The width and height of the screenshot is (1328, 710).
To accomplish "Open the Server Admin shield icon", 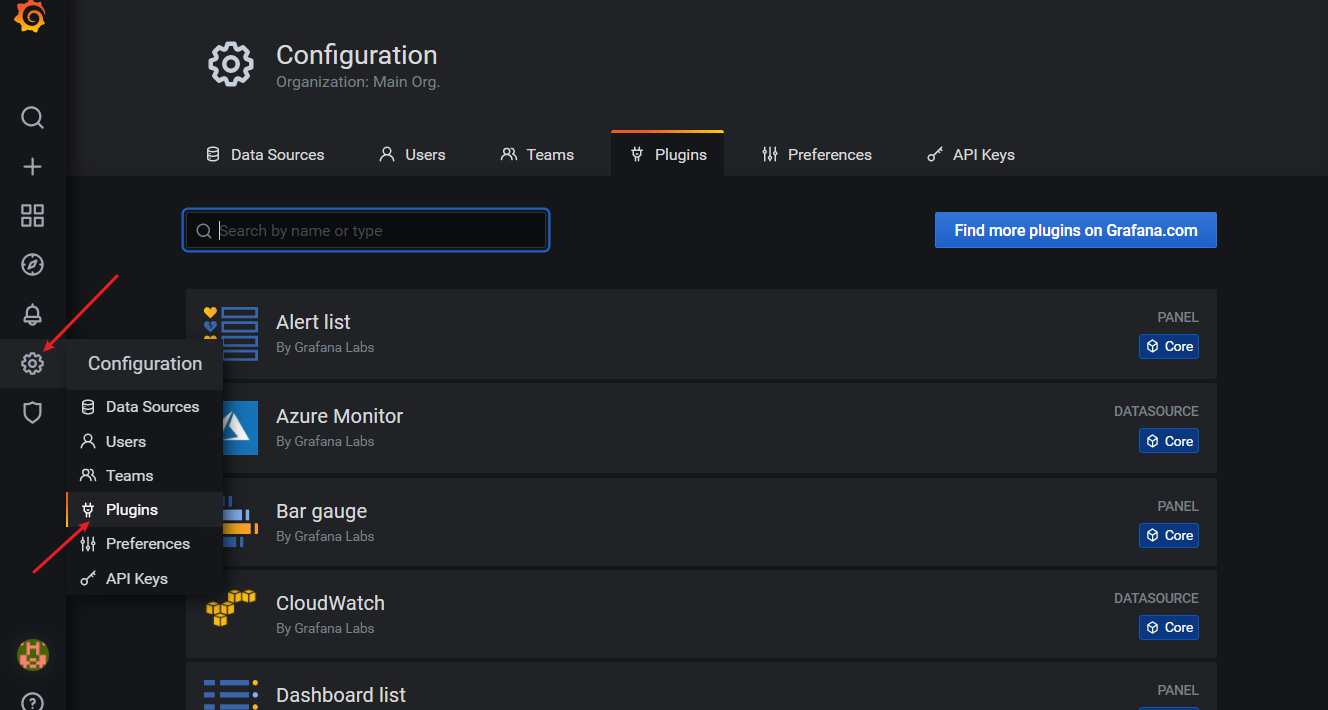I will [32, 412].
